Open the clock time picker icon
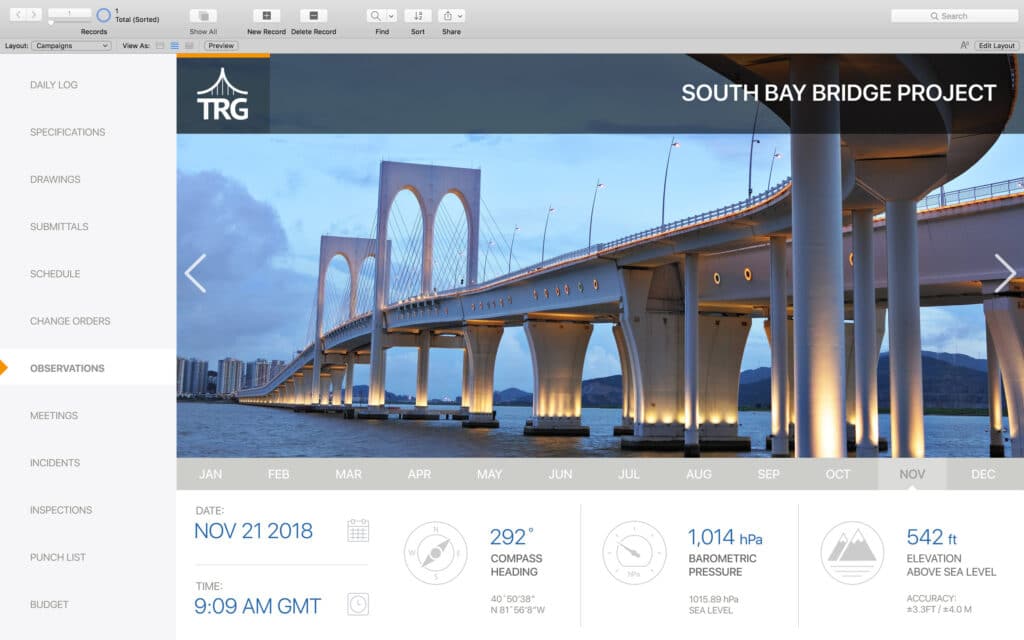 (x=358, y=604)
